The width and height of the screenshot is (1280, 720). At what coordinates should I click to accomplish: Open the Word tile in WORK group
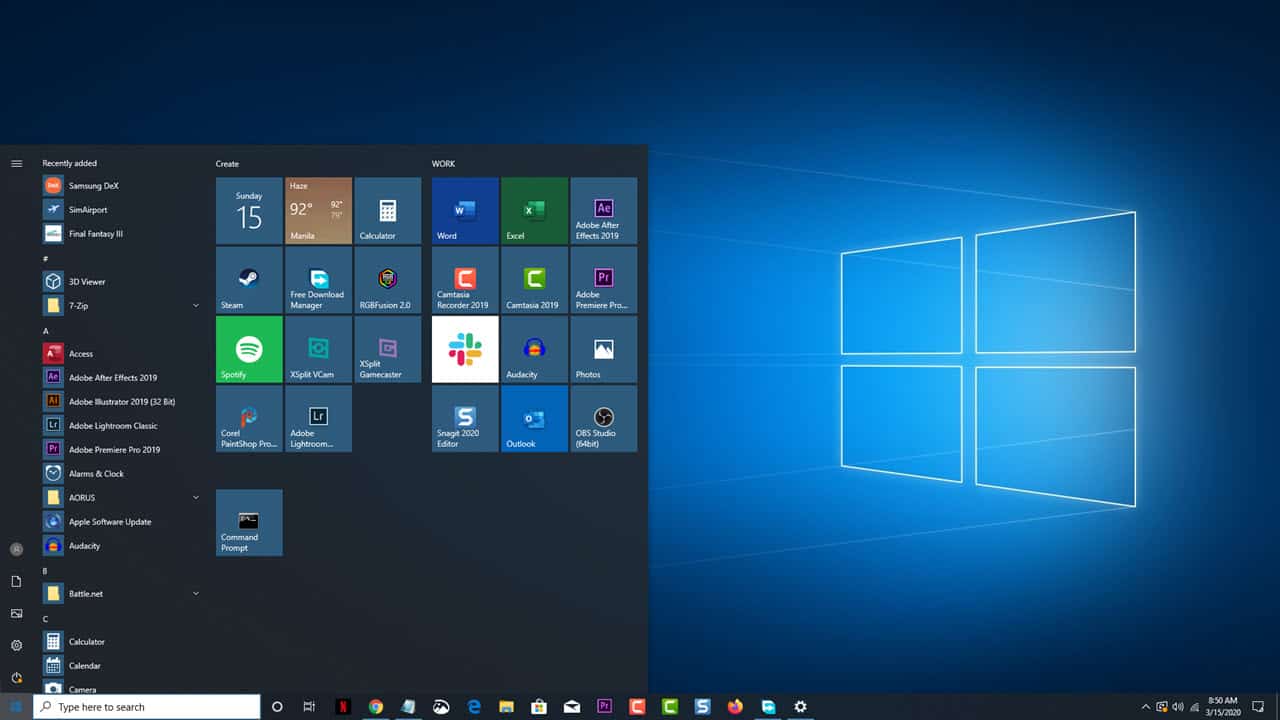pos(464,210)
